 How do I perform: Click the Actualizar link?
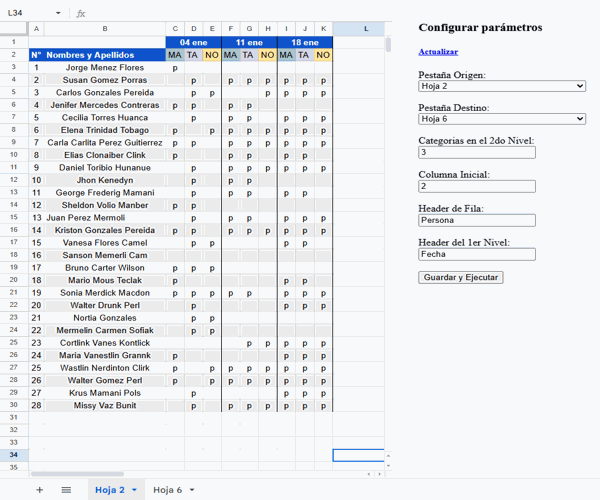point(438,51)
